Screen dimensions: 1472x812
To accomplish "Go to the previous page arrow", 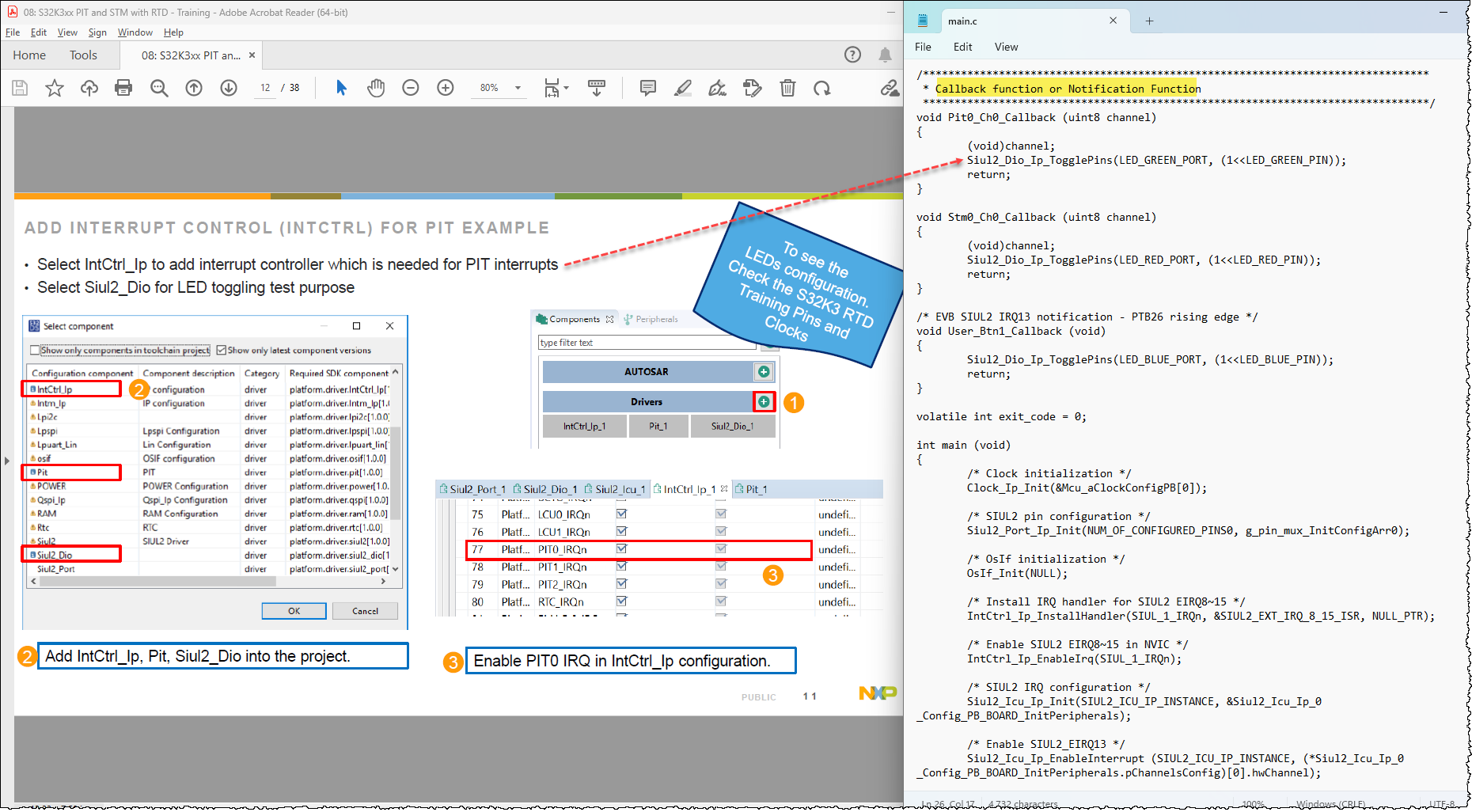I will 194,88.
